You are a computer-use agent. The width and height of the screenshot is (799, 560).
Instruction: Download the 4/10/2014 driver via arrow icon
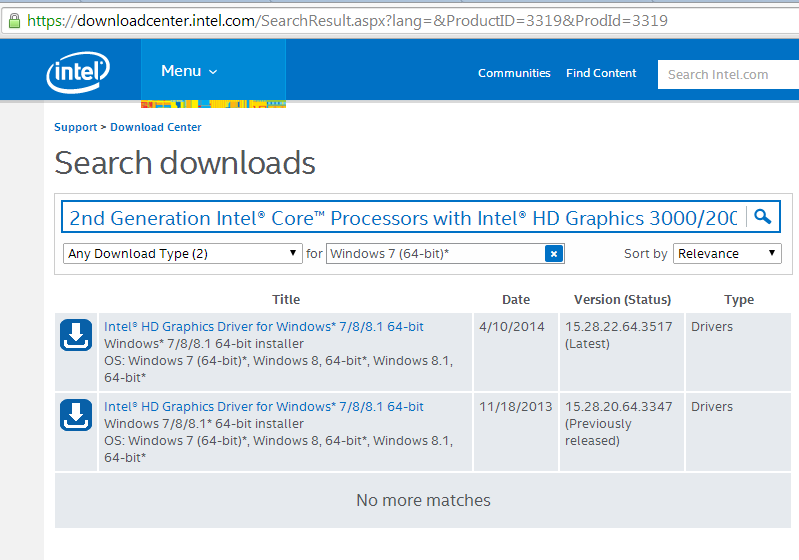(77, 336)
